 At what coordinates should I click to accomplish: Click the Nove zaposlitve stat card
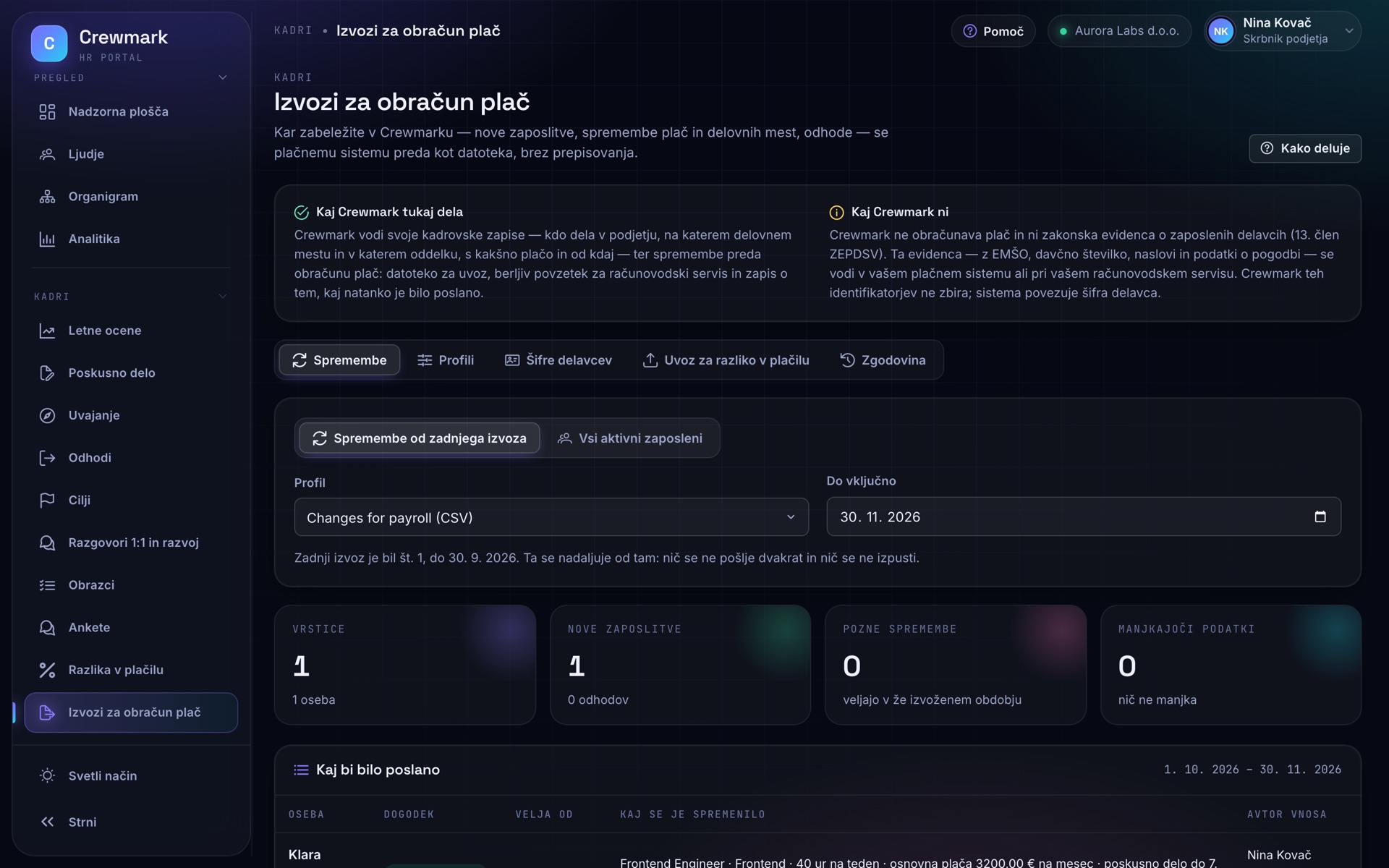tap(680, 665)
